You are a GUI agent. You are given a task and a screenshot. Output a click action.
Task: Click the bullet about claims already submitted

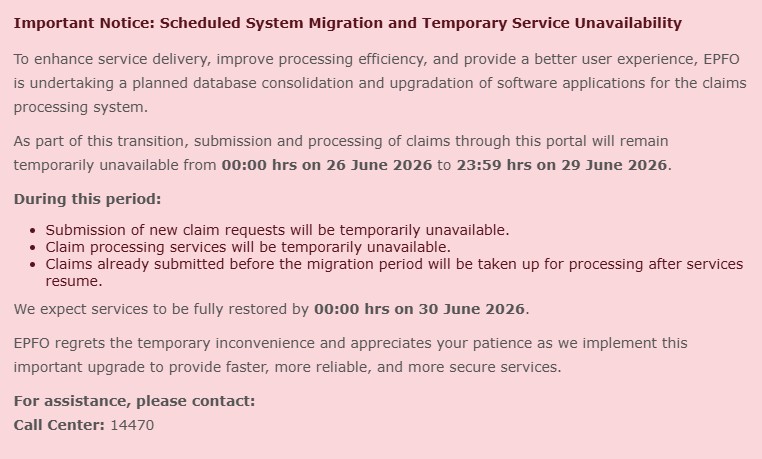394,272
